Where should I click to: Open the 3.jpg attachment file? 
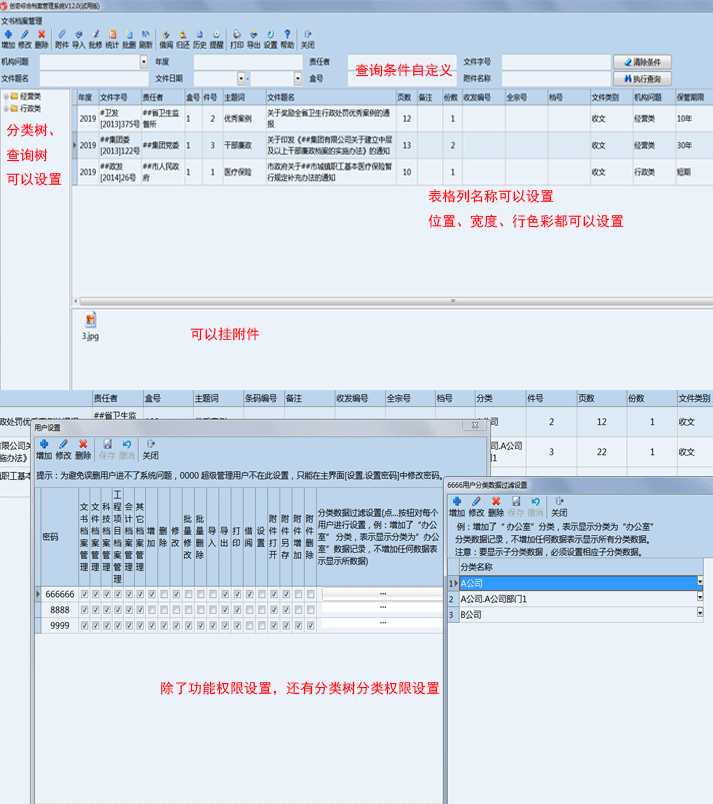point(90,326)
